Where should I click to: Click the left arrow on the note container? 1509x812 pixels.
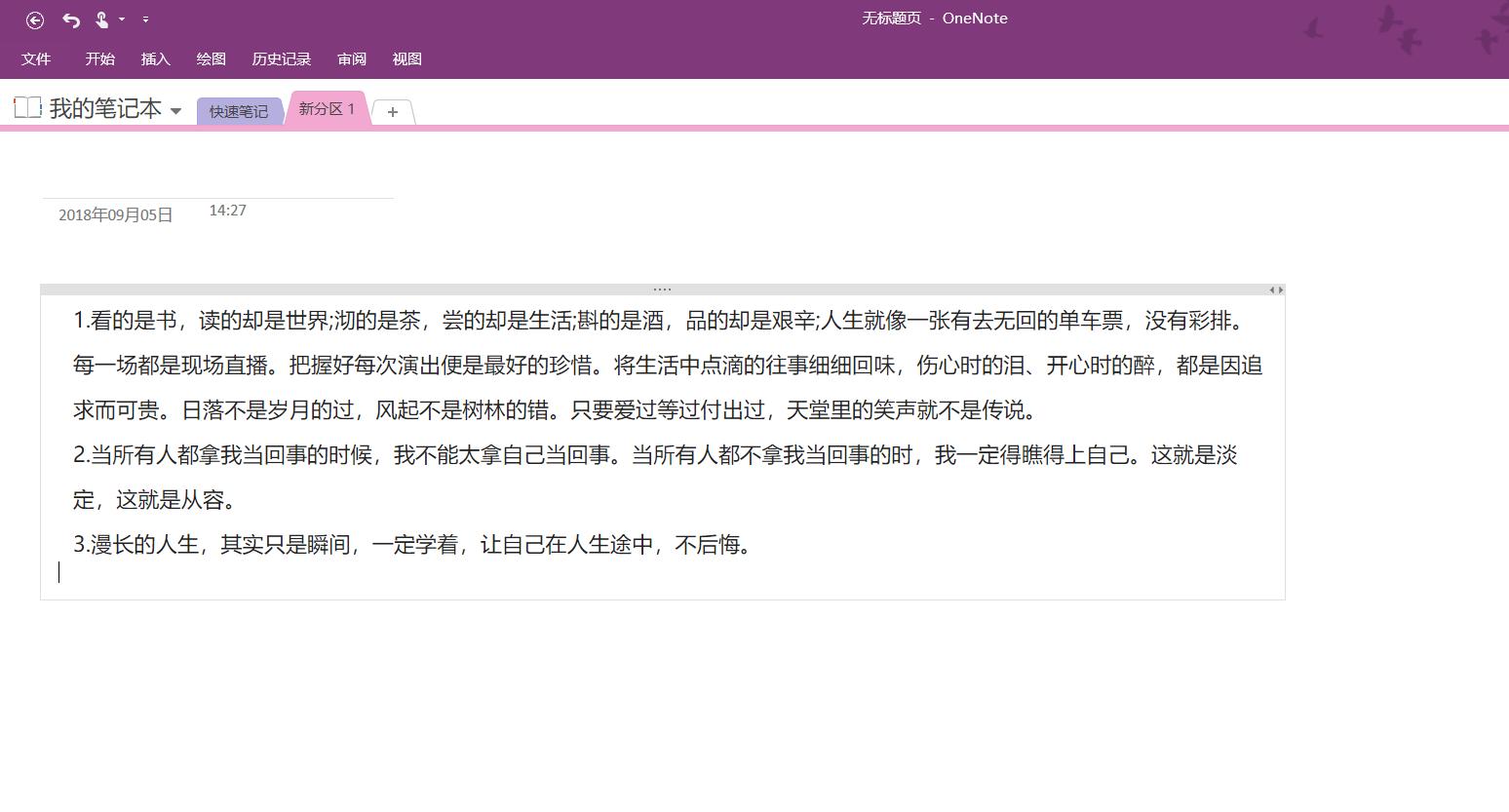(1270, 290)
